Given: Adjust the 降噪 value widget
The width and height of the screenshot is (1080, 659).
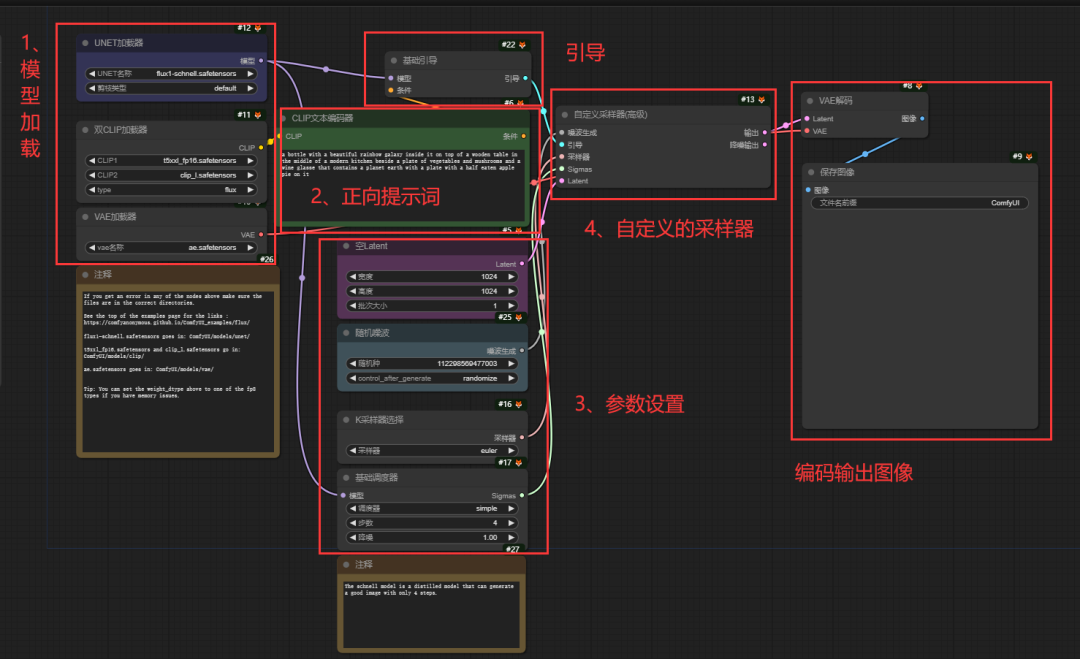Looking at the screenshot, I should pos(432,537).
